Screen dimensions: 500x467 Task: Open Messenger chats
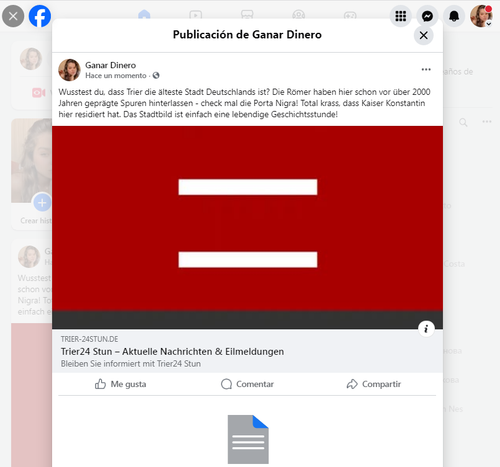(x=427, y=16)
